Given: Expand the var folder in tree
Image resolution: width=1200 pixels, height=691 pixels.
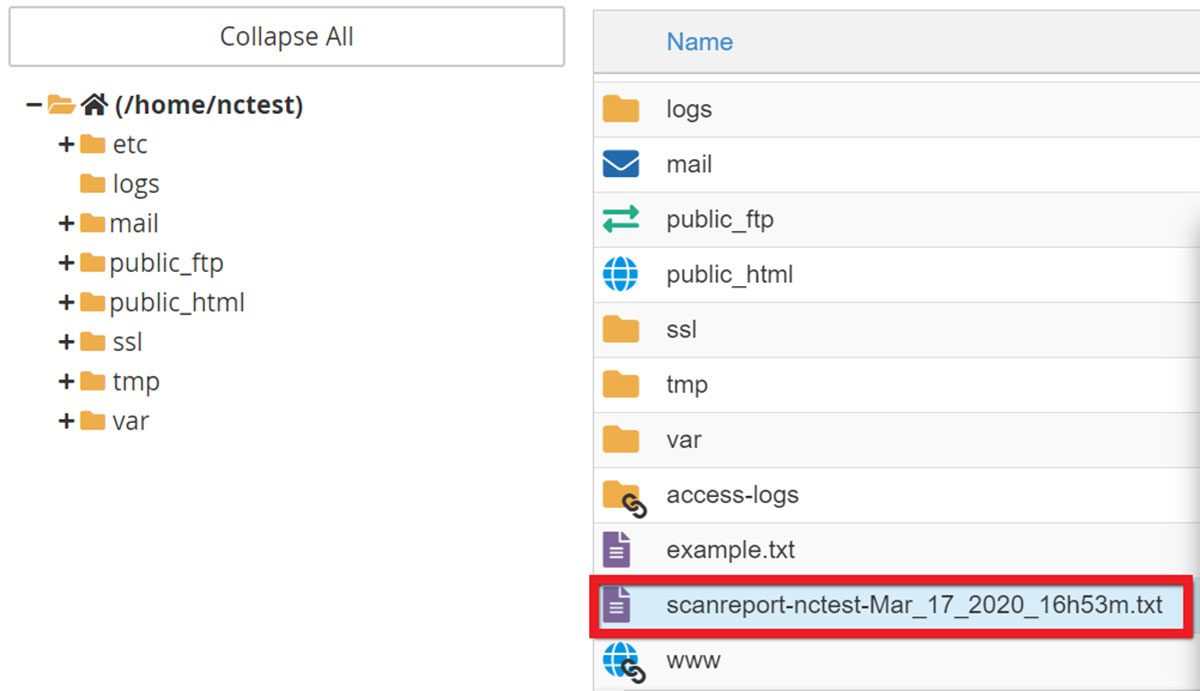Looking at the screenshot, I should coord(66,421).
